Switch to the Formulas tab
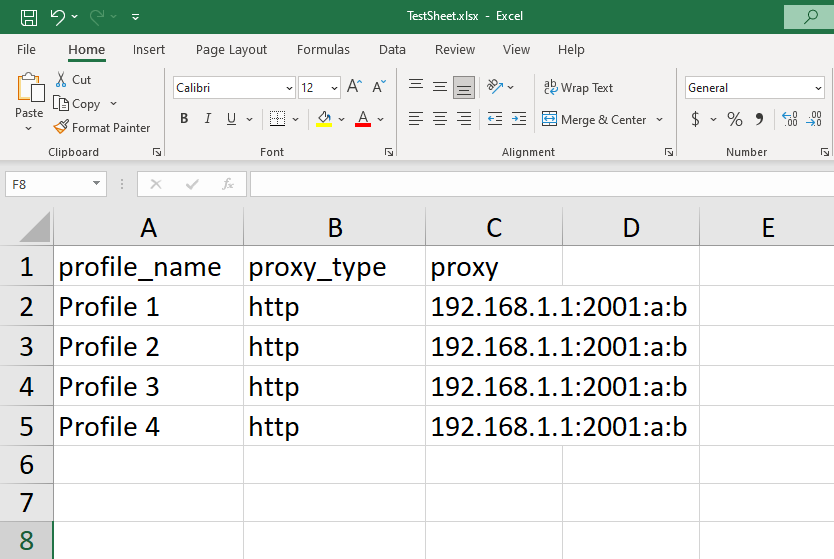834x559 pixels. pos(323,49)
